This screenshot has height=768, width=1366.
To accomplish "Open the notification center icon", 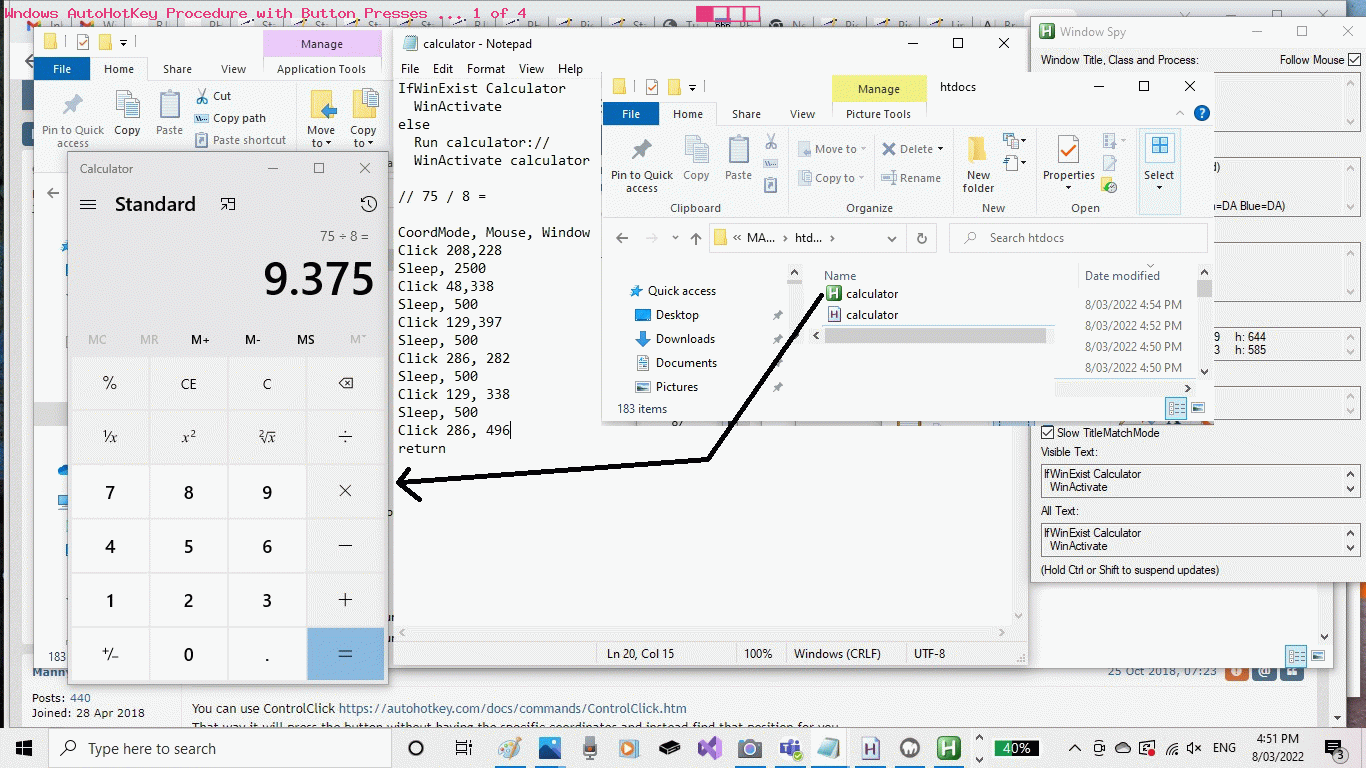I will (1334, 748).
